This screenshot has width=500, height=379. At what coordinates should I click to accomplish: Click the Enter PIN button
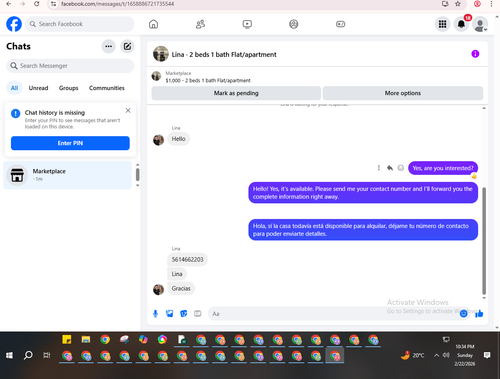coord(70,143)
